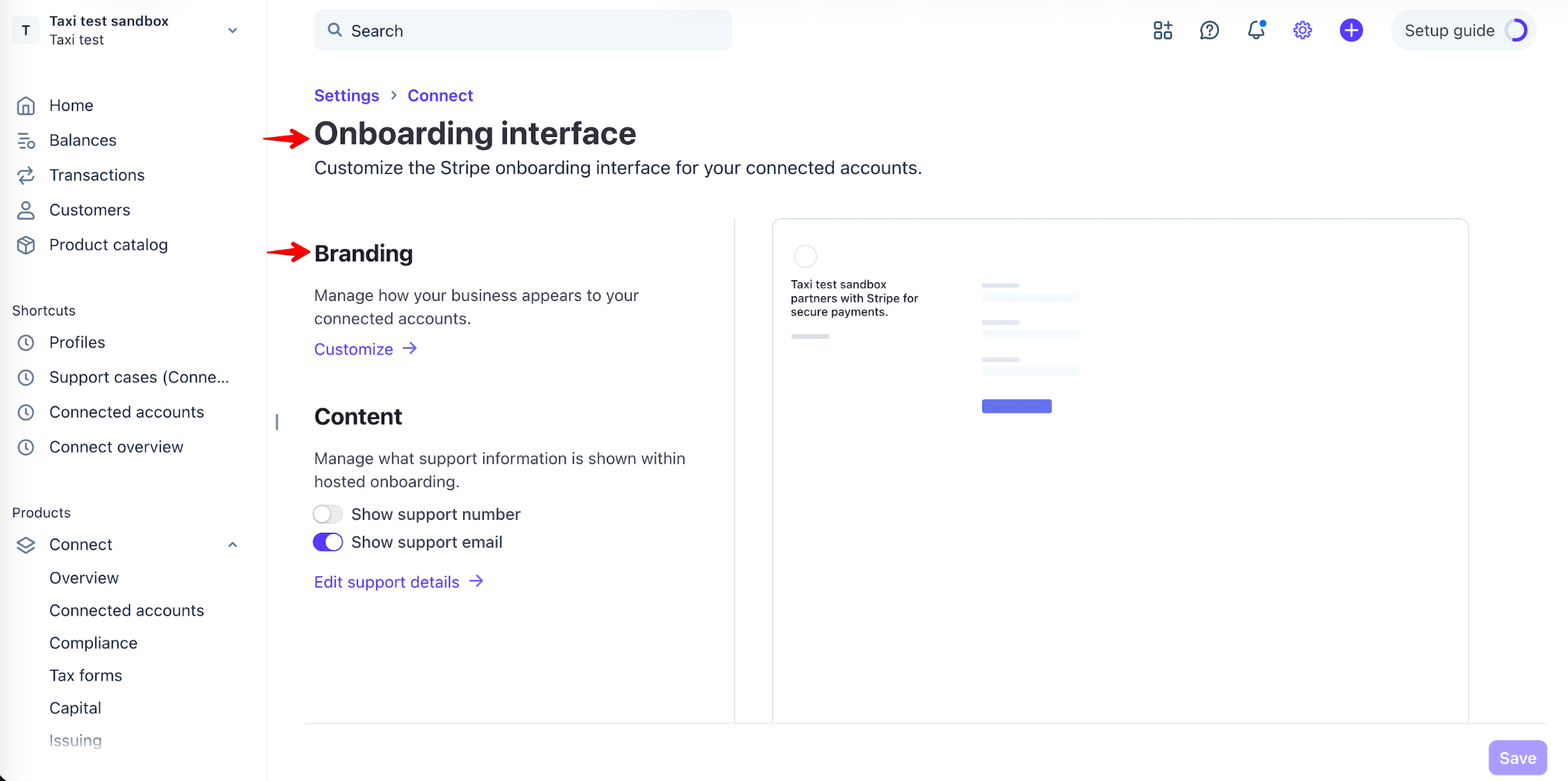Screen dimensions: 1568x781
Task: Expand the Taxi test sandbox account dropdown
Action: [x=233, y=31]
